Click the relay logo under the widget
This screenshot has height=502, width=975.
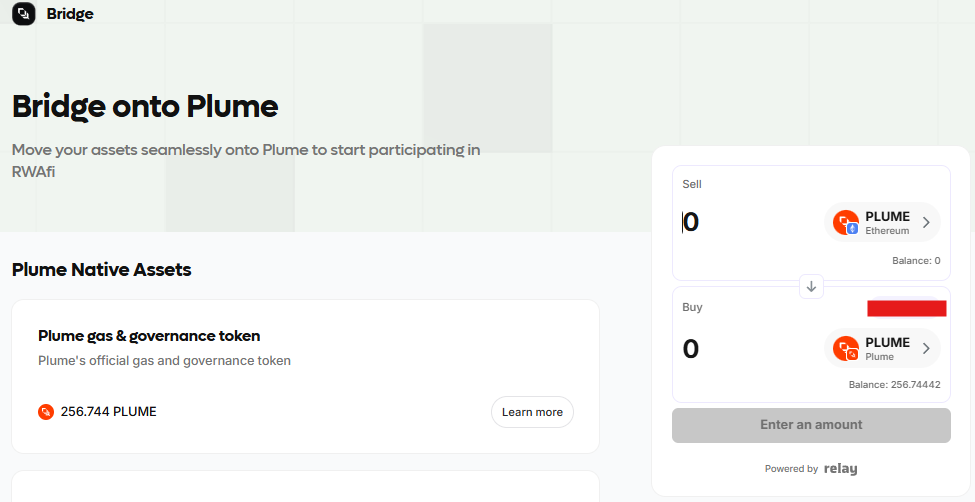pyautogui.click(x=841, y=469)
